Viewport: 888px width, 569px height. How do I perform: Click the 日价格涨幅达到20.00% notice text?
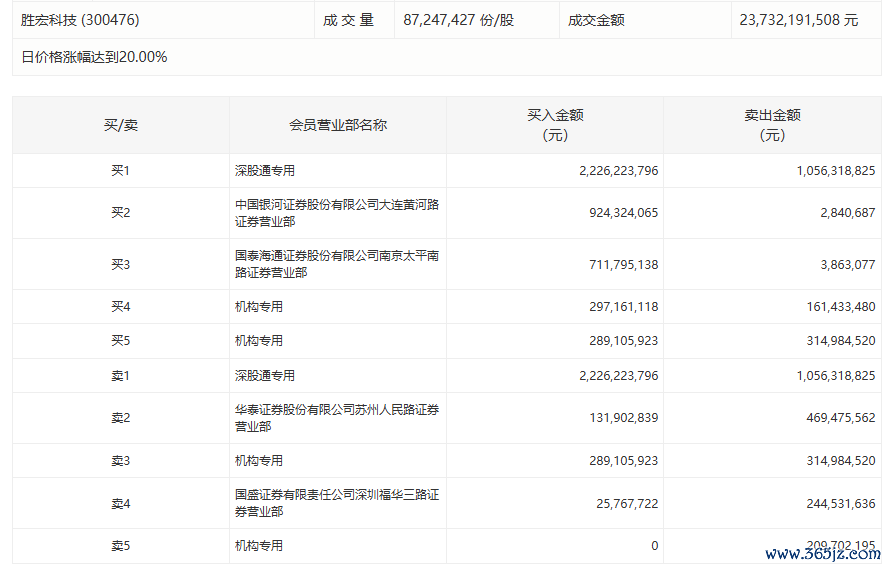pyautogui.click(x=94, y=57)
